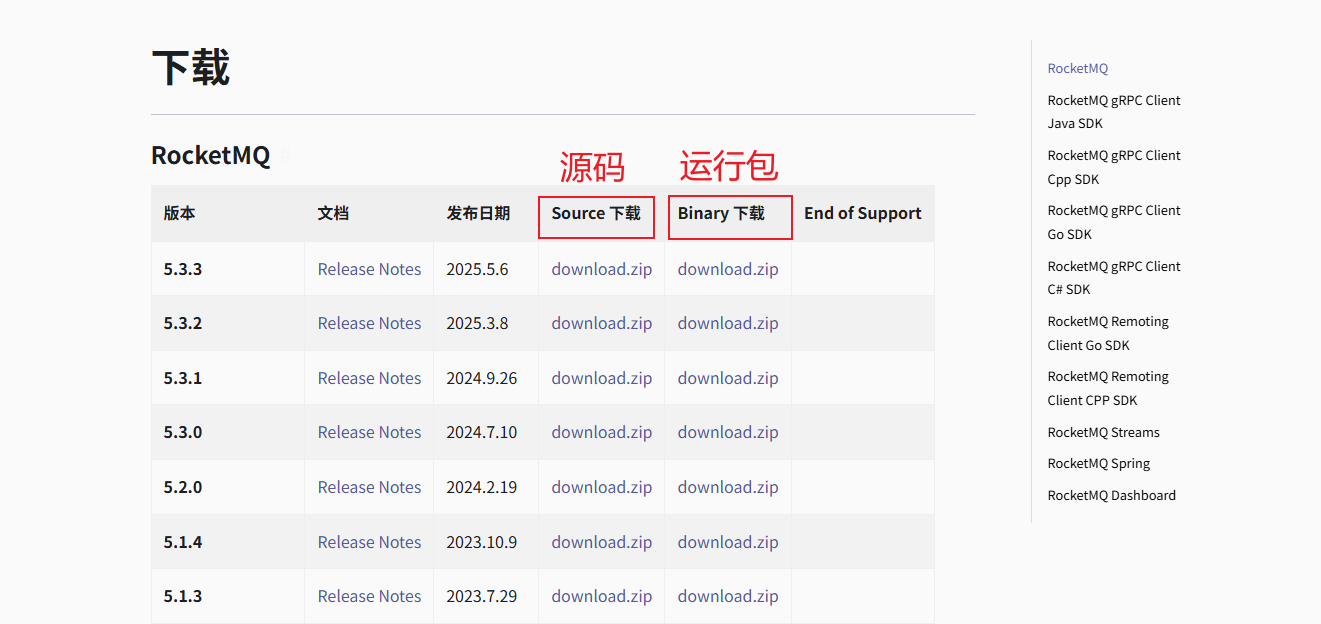Download binary zip for version 5.3.1
This screenshot has height=624, width=1321.
(728, 378)
